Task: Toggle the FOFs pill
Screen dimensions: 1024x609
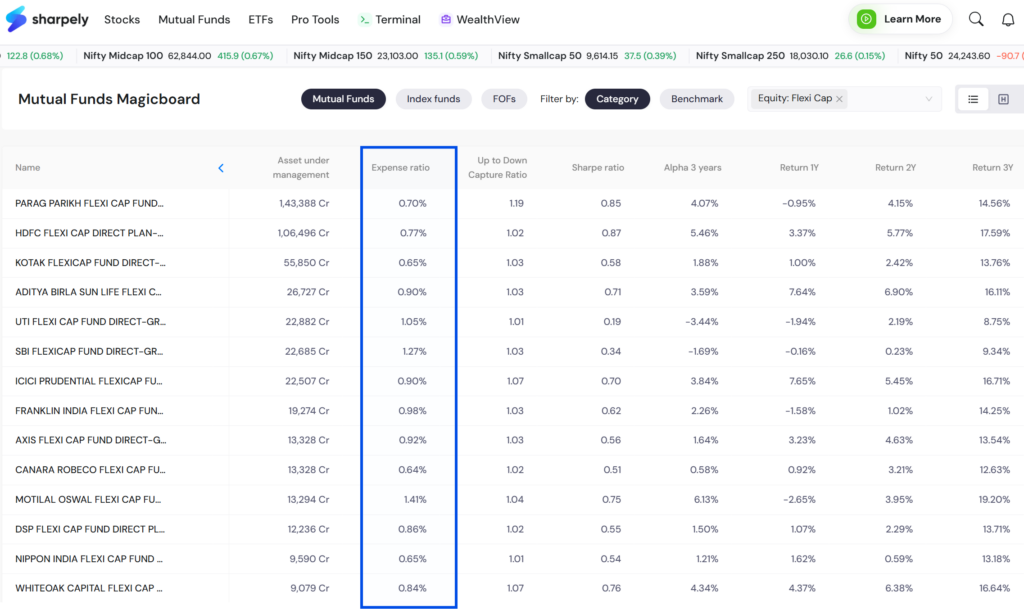Action: pyautogui.click(x=504, y=99)
